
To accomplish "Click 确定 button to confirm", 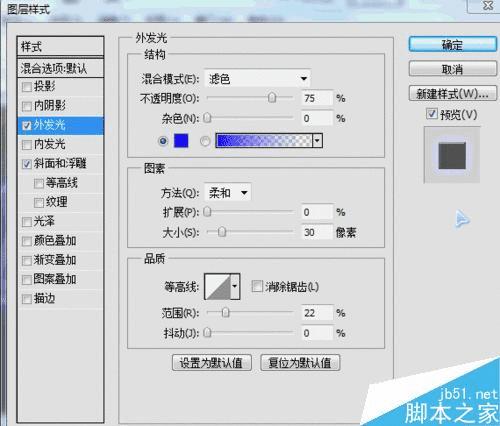I will [453, 44].
